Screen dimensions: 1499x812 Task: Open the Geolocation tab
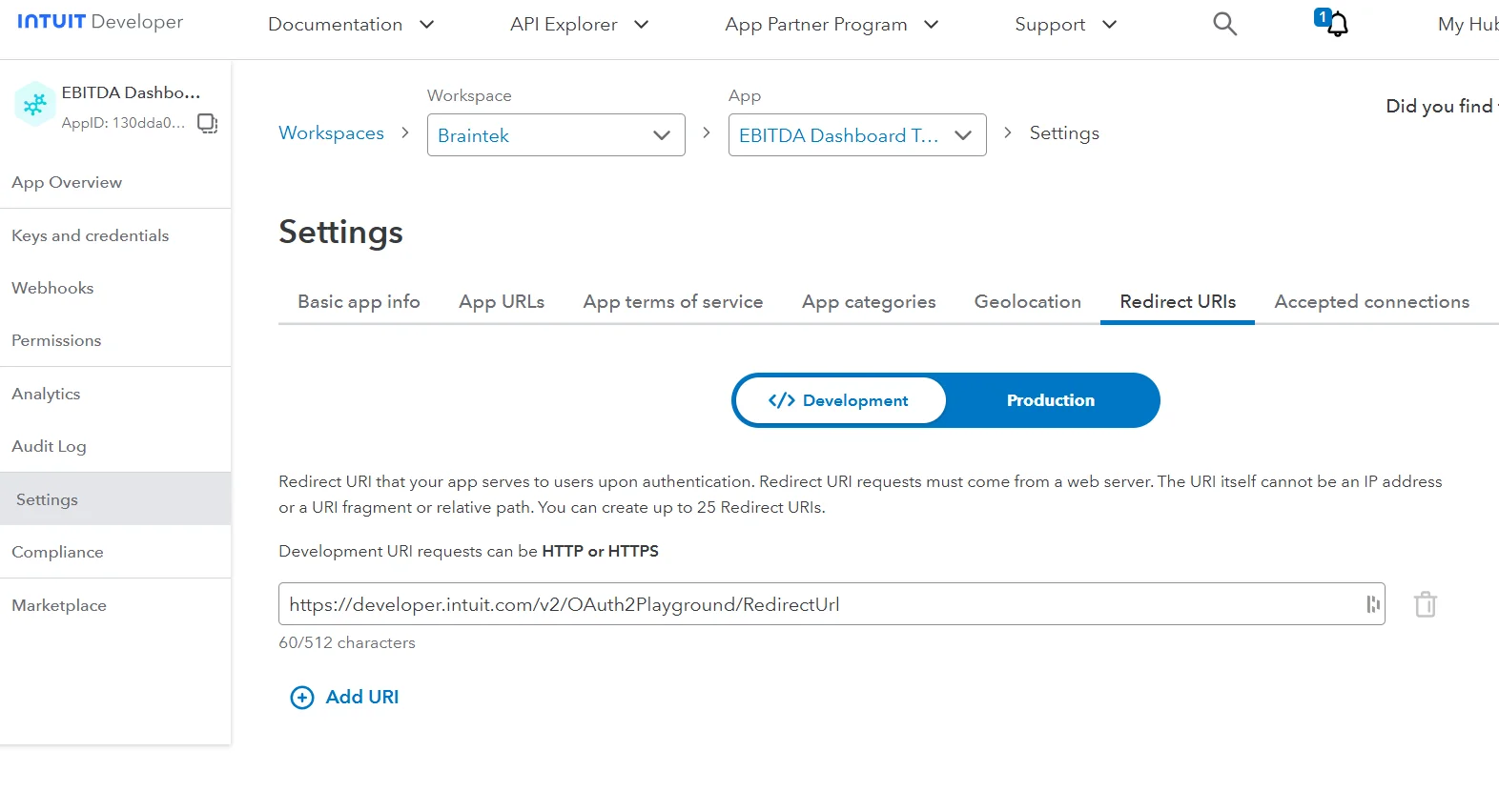click(1028, 302)
